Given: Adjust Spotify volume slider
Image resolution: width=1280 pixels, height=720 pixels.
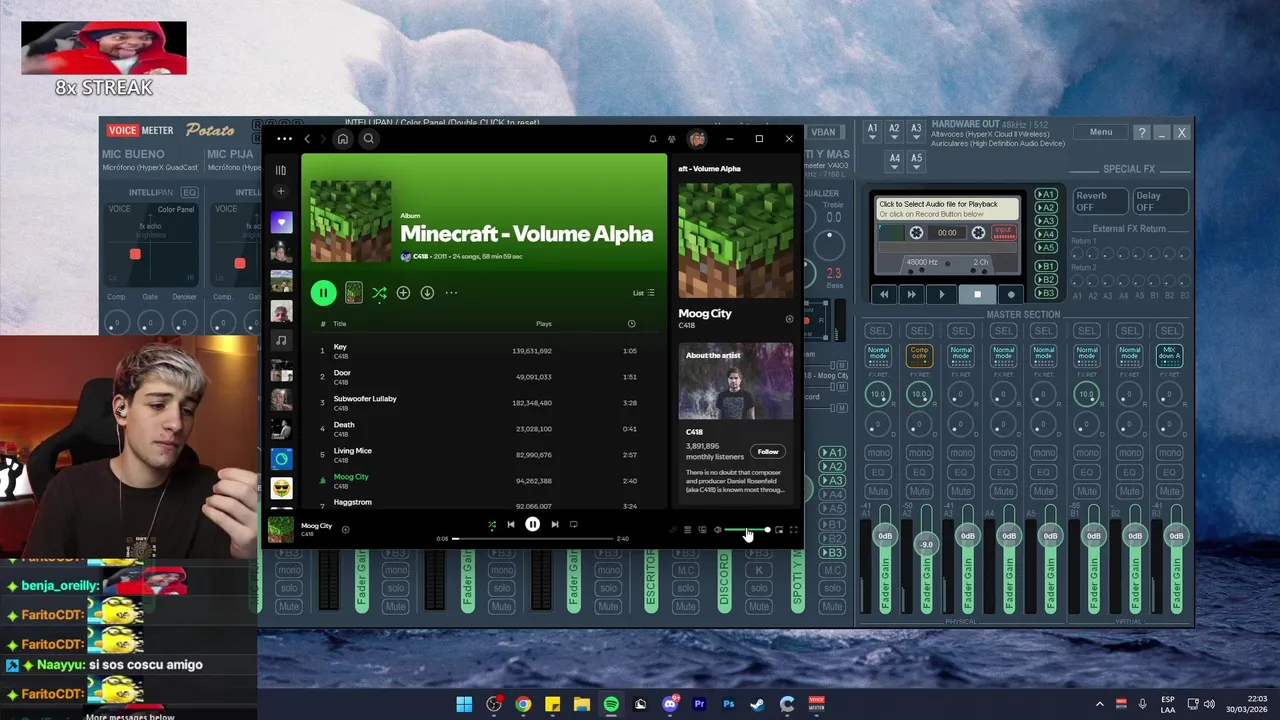Looking at the screenshot, I should pos(748,530).
